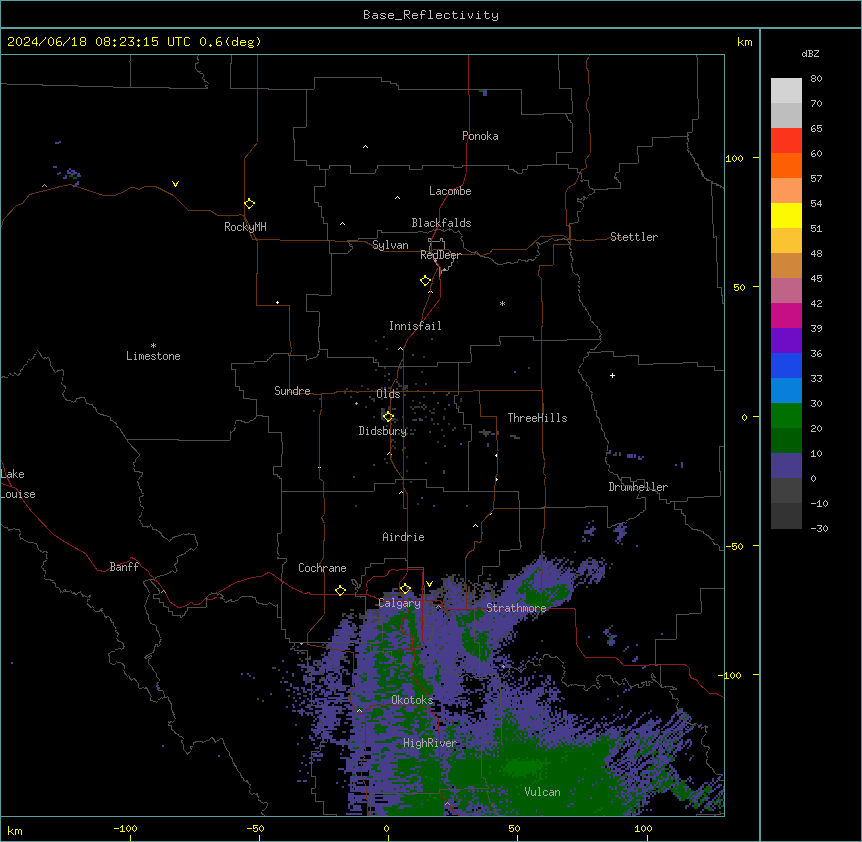Select the yellow 51-54 dBZ legend swatch
The image size is (862, 842).
pos(786,215)
